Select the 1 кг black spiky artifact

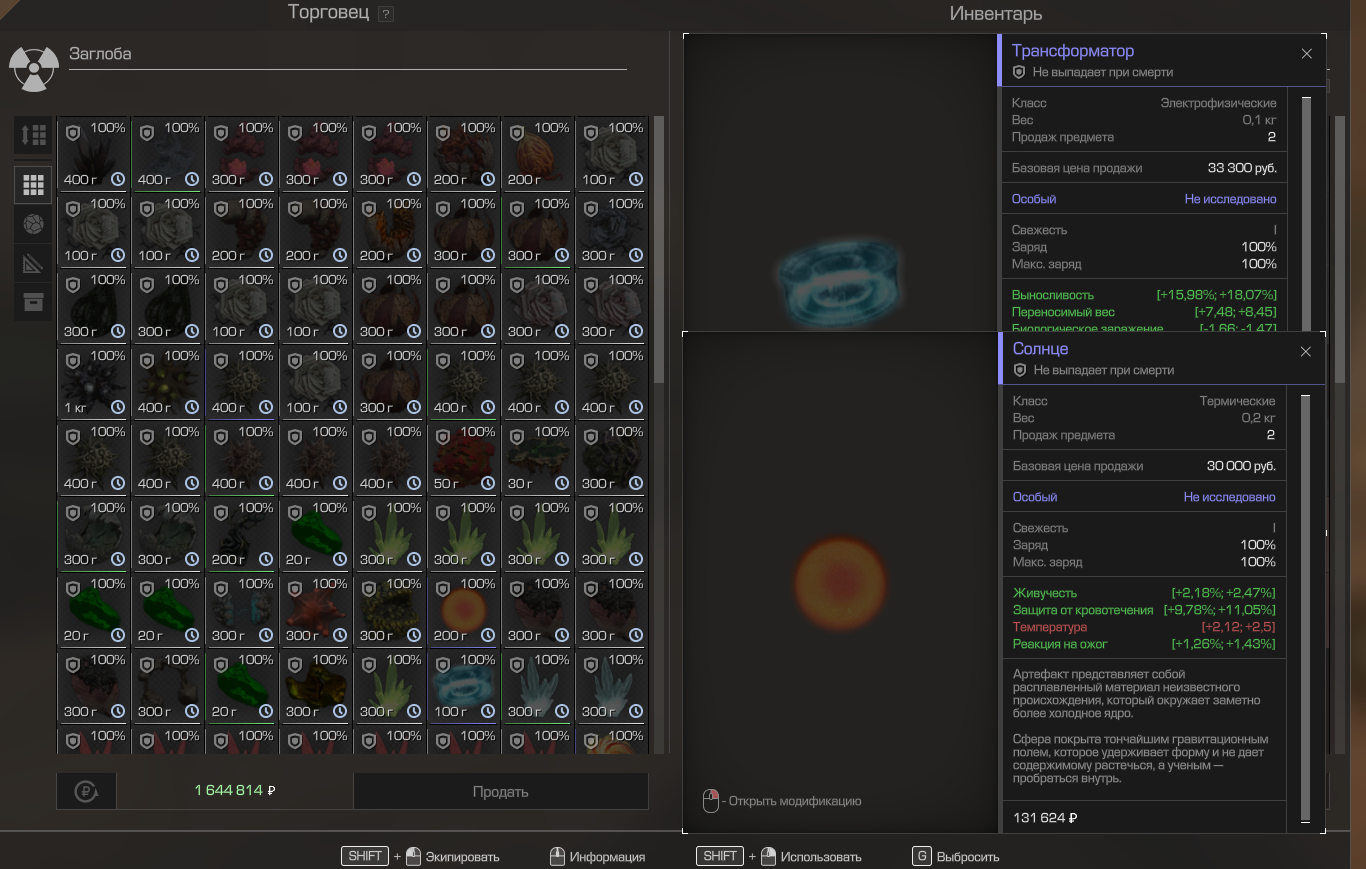click(x=94, y=382)
